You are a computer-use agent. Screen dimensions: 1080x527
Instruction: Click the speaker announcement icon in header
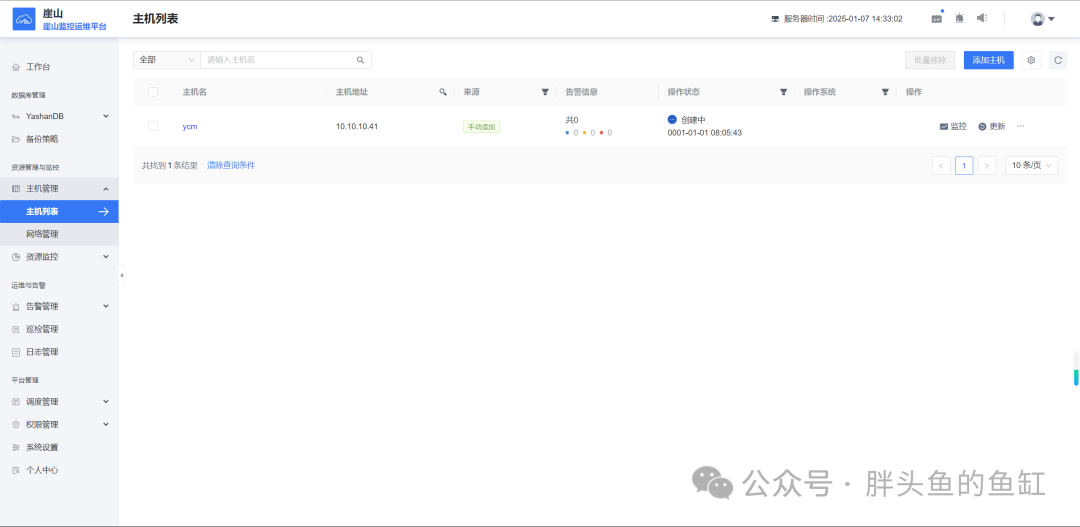point(982,18)
